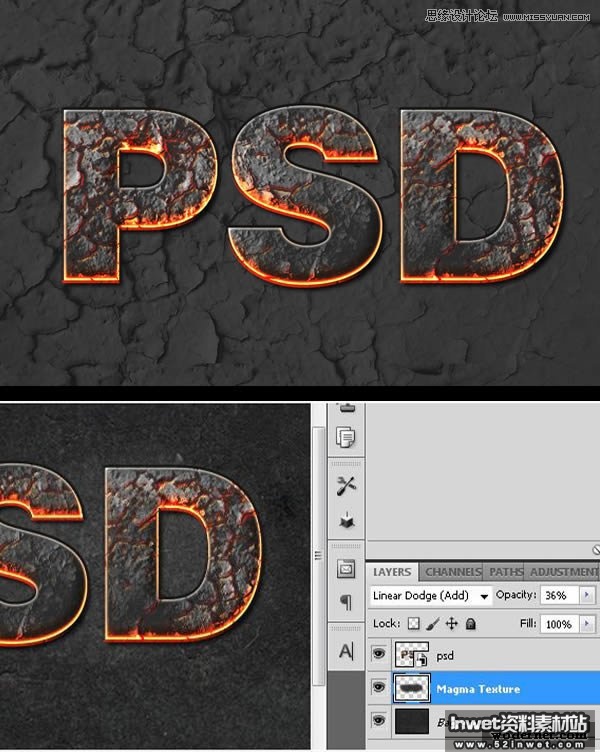Switch to the Adjustments tab
600x752 pixels.
click(563, 572)
